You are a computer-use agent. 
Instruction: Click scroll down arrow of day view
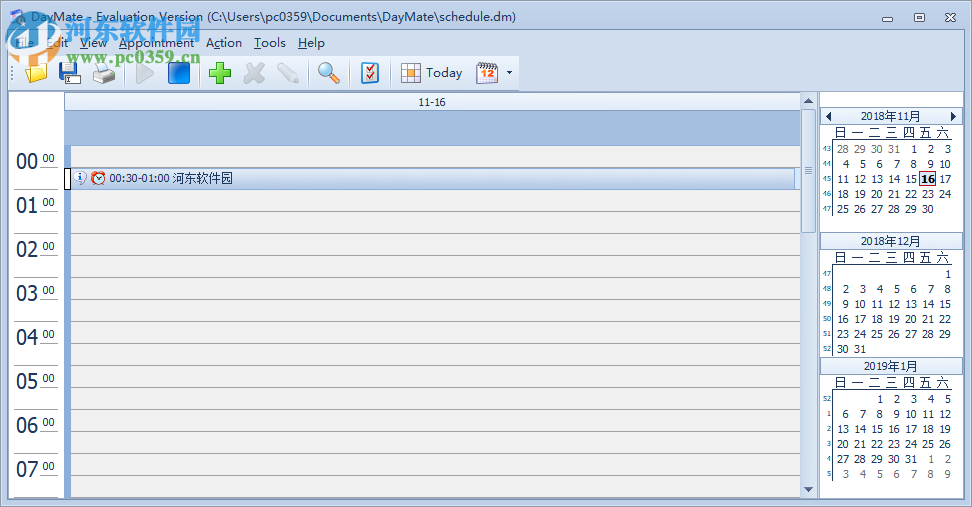point(808,490)
